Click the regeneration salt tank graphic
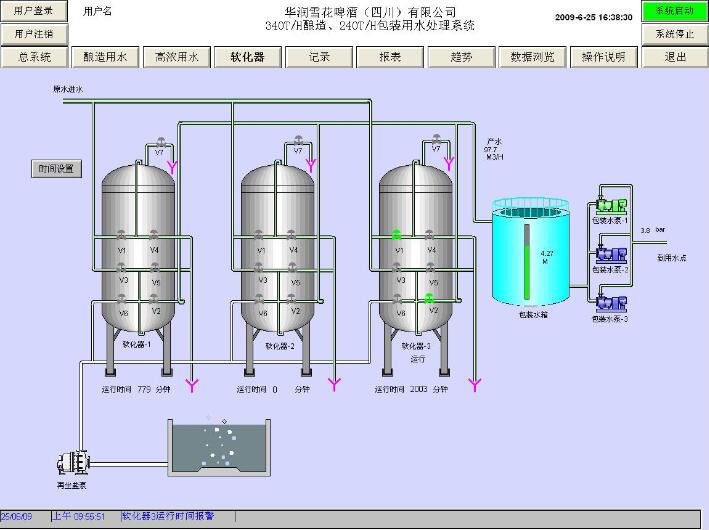The width and height of the screenshot is (709, 530). pyautogui.click(x=219, y=447)
